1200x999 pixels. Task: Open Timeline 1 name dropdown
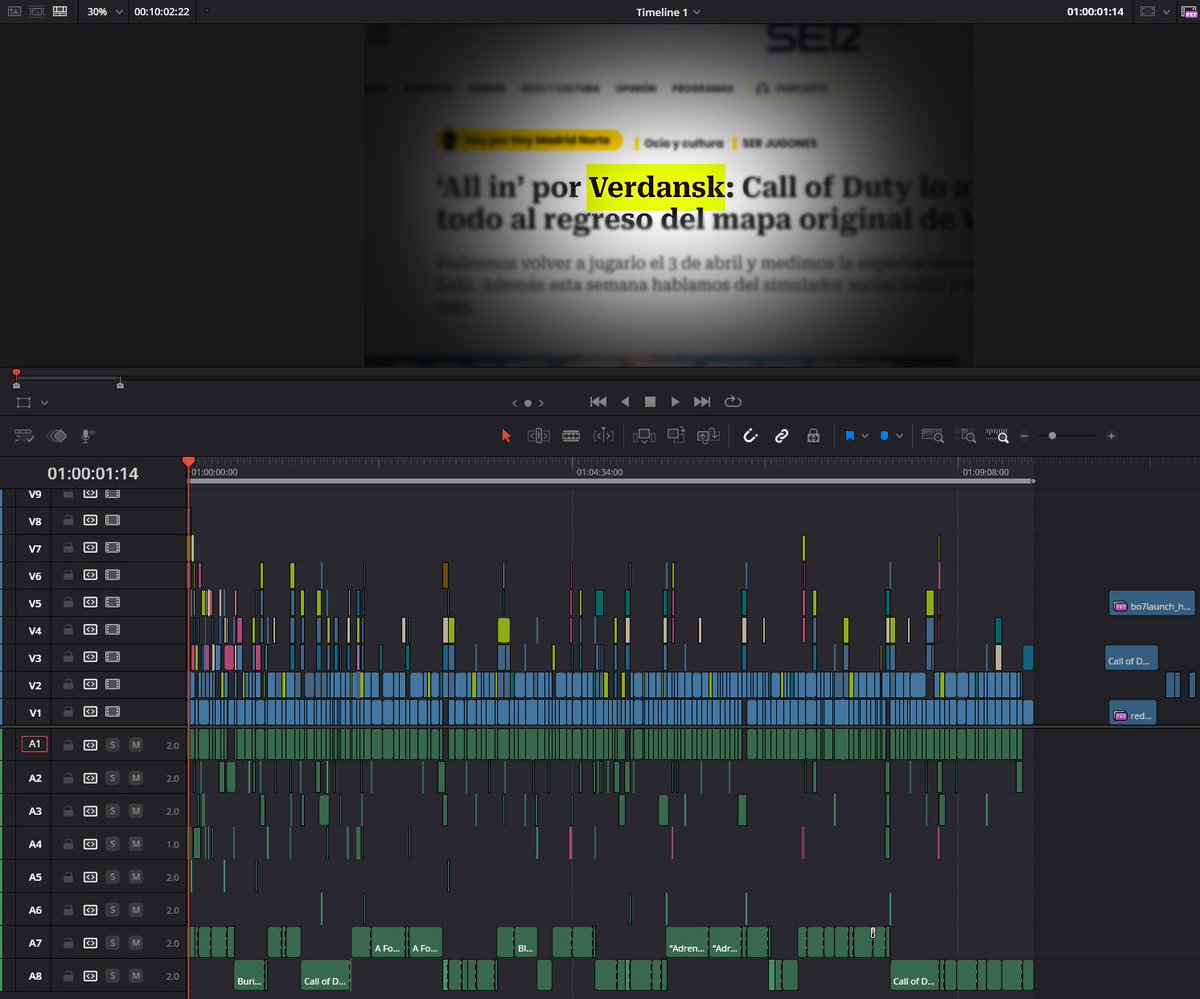(x=668, y=12)
